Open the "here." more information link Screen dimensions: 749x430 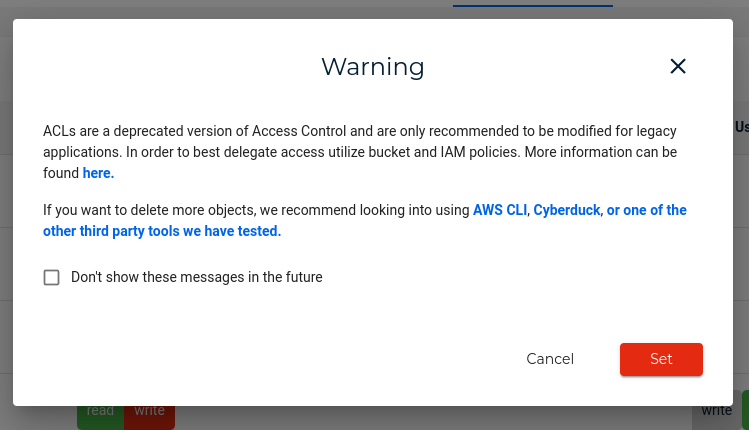(98, 173)
